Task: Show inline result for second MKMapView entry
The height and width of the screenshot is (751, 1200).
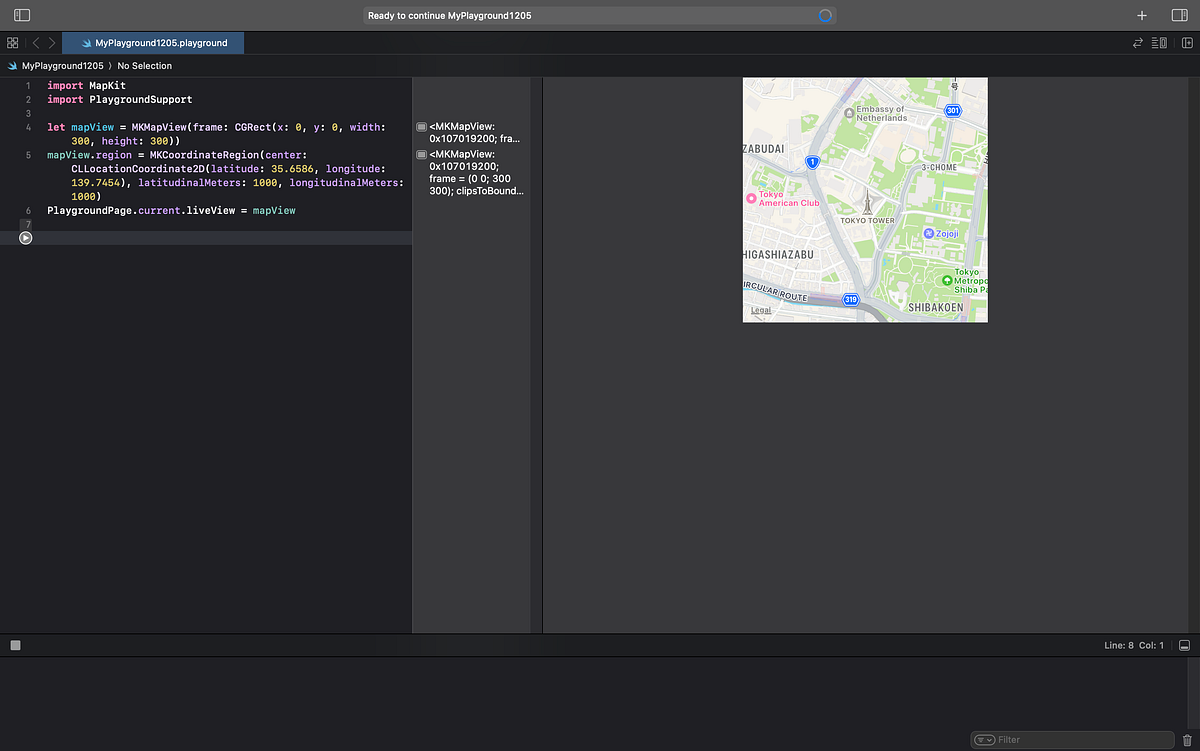Action: tap(421, 155)
